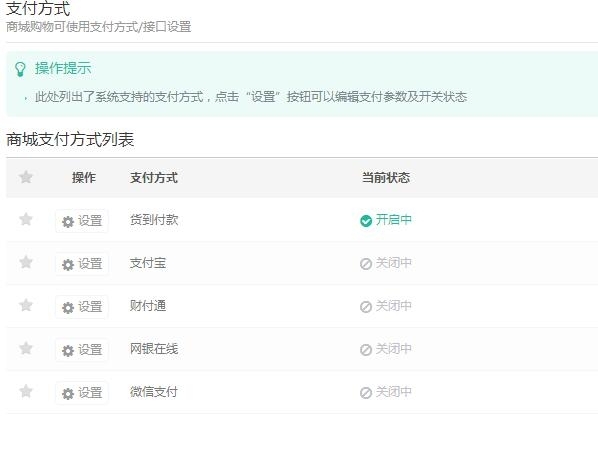Click star icon in 财付通 row
The width and height of the screenshot is (598, 458).
[26, 305]
